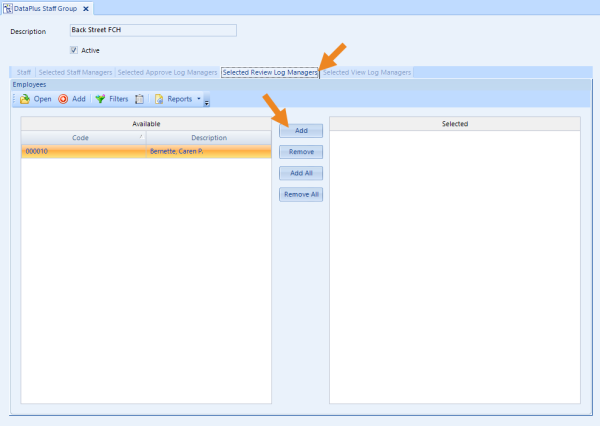Sort by the Code column header
This screenshot has width=600, height=426.
click(83, 137)
